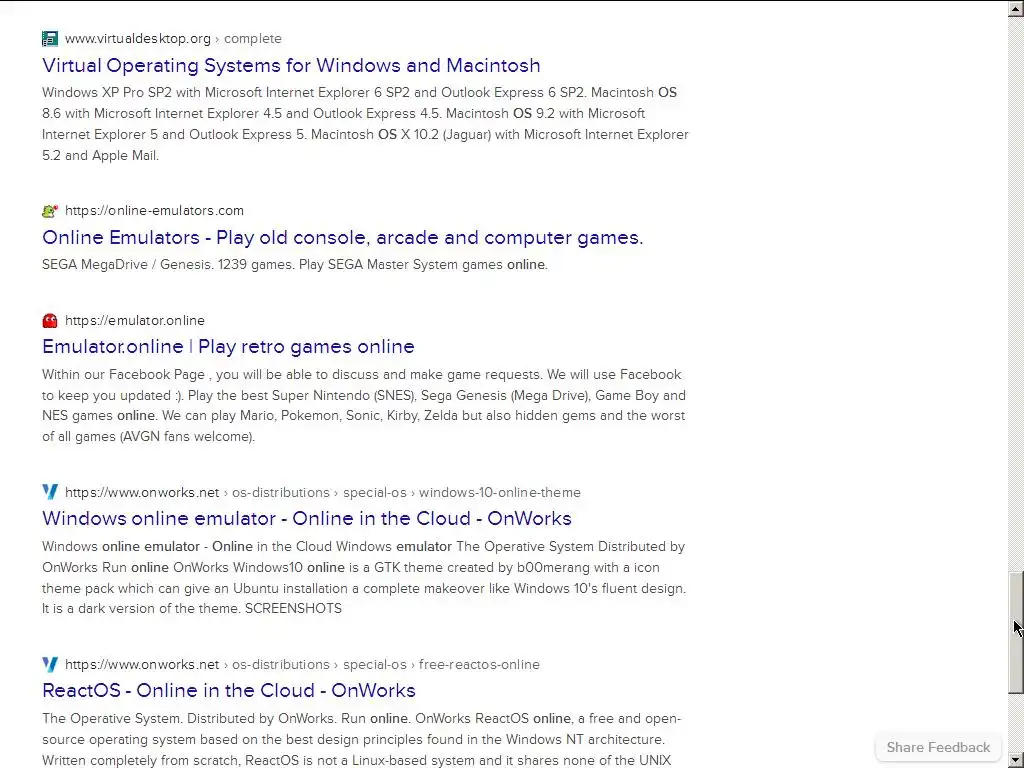Click the https://online-emulators.com URL text
The height and width of the screenshot is (768, 1024).
pos(154,211)
